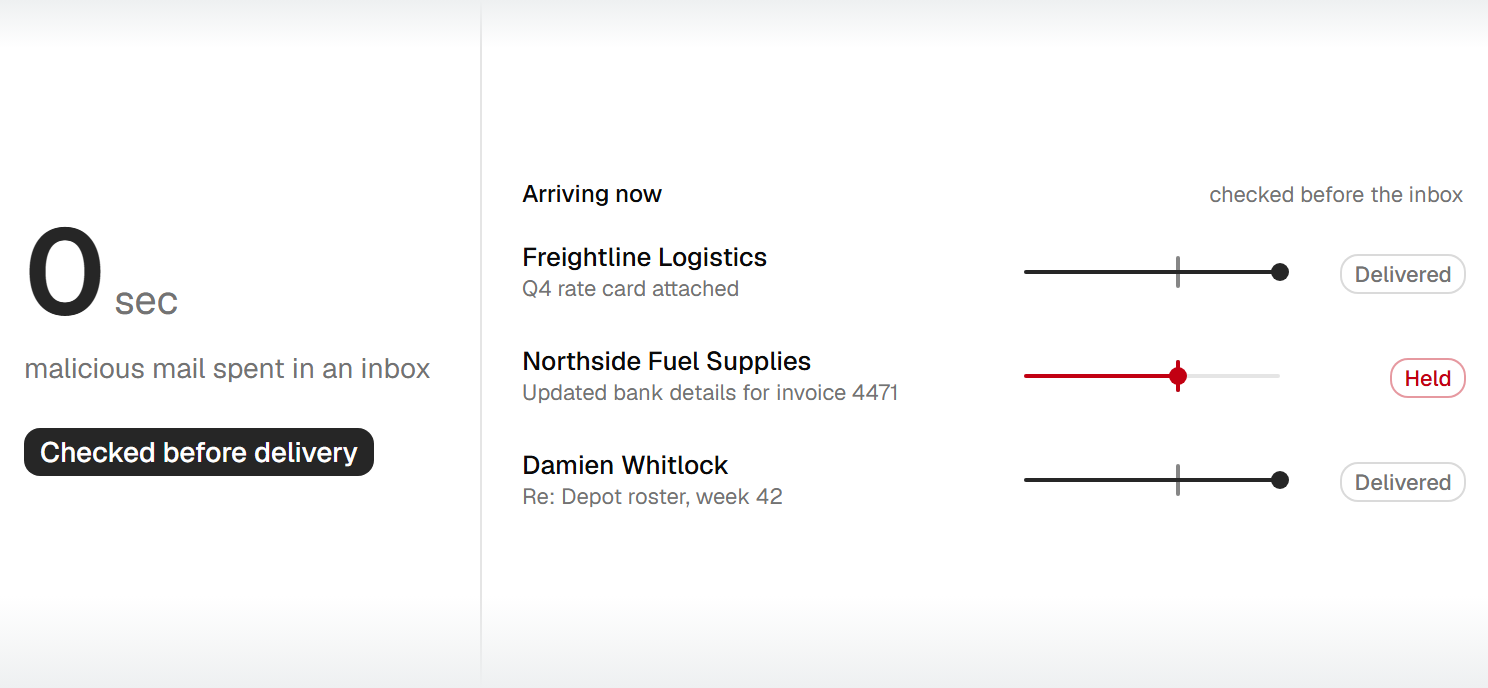Click the end dot on Freightline Logistics track
This screenshot has height=688, width=1488.
point(1279,272)
